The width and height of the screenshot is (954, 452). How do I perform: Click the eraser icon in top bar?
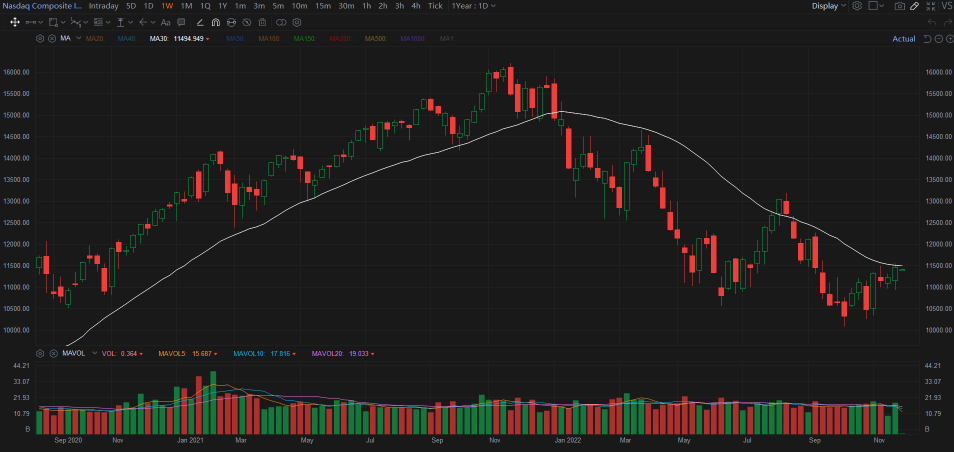[914, 5]
